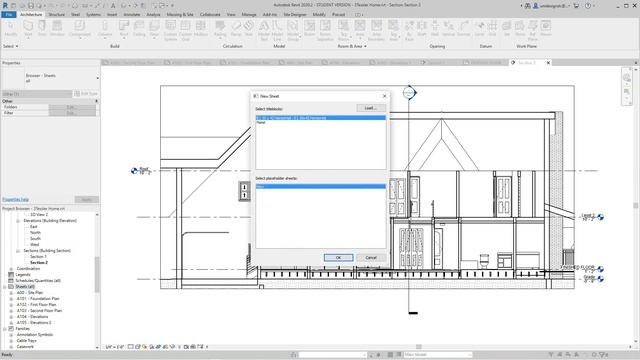Click the Edit Type button
Viewport: 640px width, 360px height.
pos(86,94)
